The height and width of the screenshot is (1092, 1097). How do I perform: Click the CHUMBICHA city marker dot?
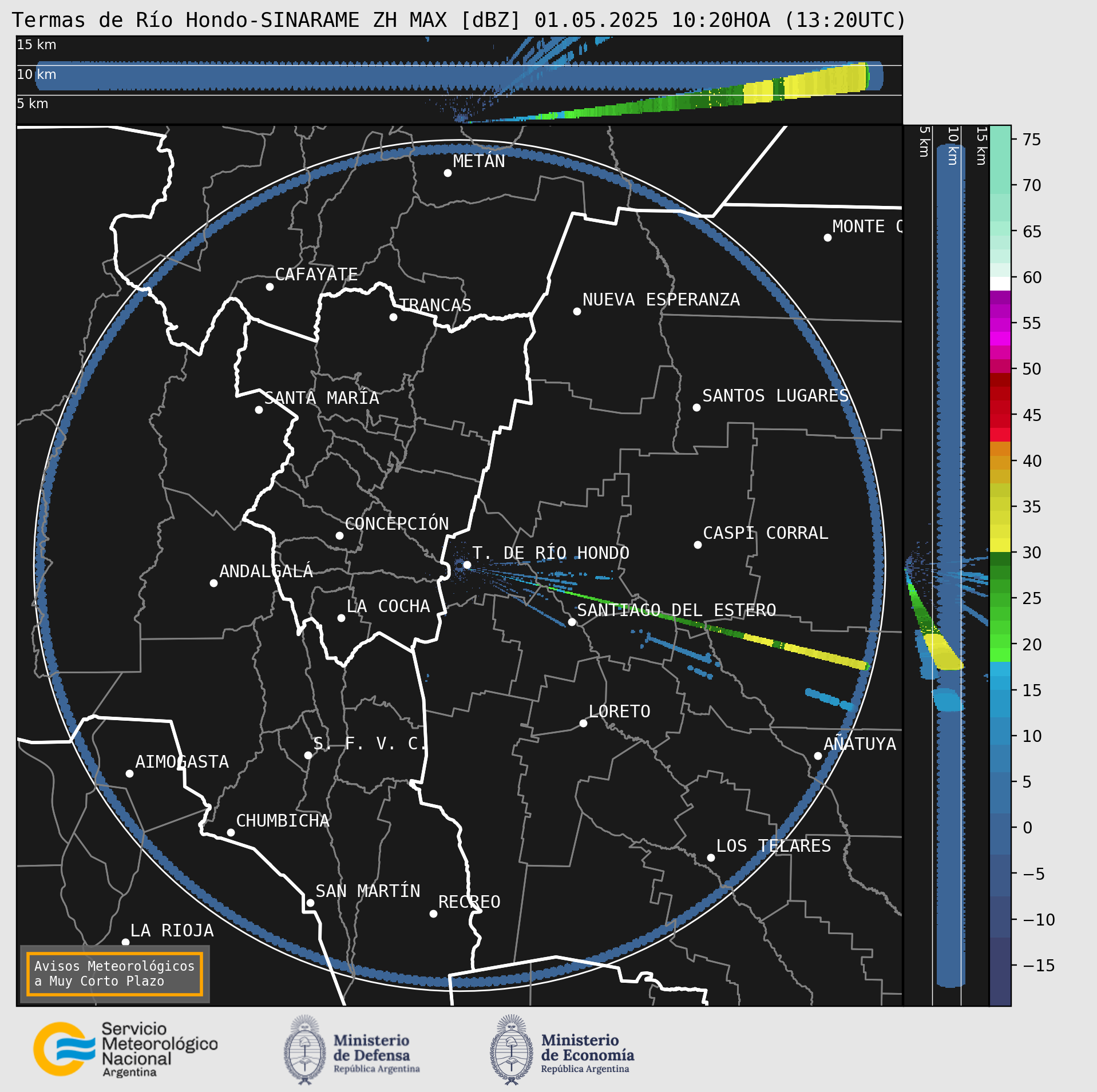click(x=231, y=832)
